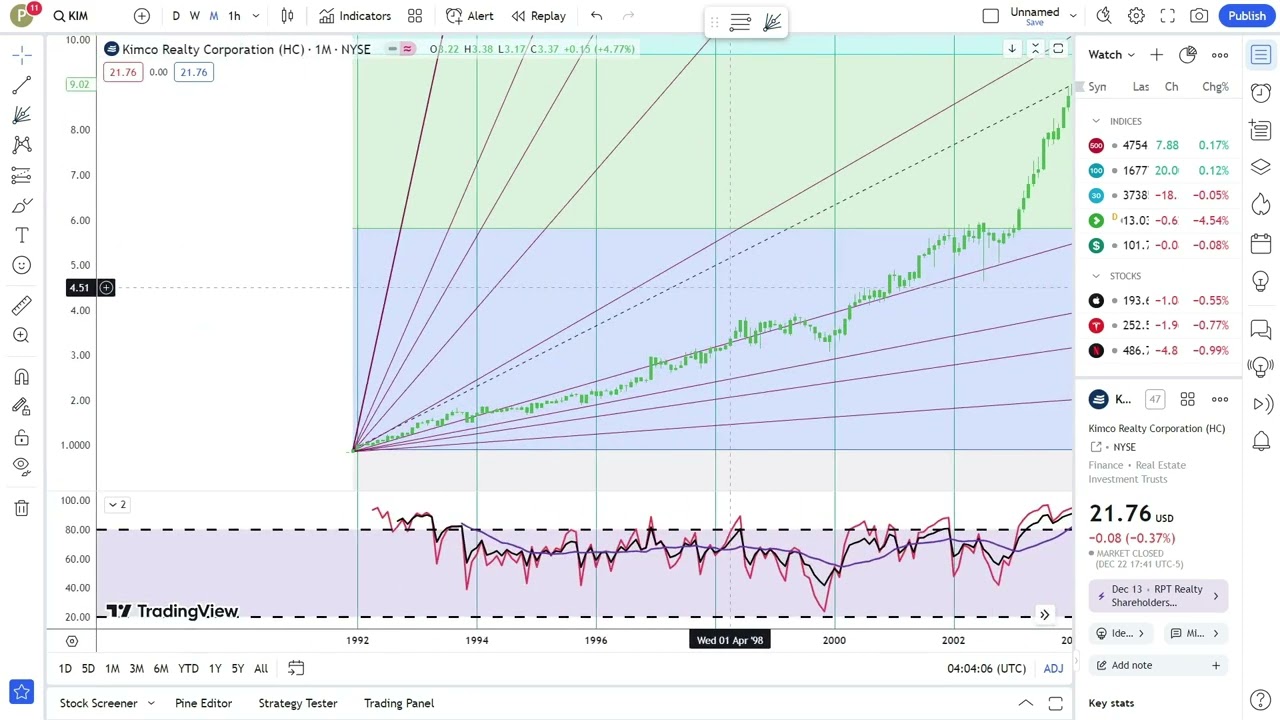Image resolution: width=1280 pixels, height=720 pixels.
Task: Expand the Unnamed layout dropdown
Action: (x=1073, y=16)
